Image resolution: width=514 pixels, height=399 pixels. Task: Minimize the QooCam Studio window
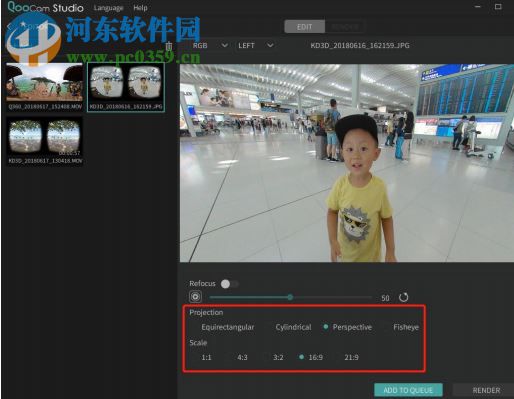pyautogui.click(x=478, y=7)
